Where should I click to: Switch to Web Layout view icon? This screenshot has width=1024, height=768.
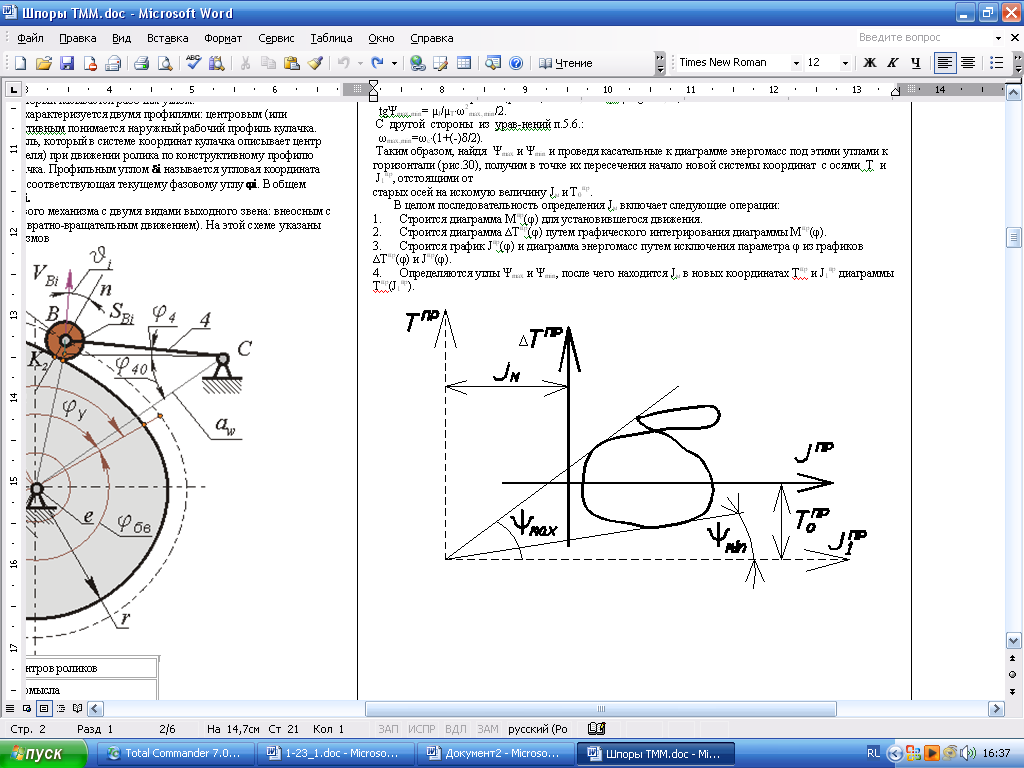click(x=27, y=709)
